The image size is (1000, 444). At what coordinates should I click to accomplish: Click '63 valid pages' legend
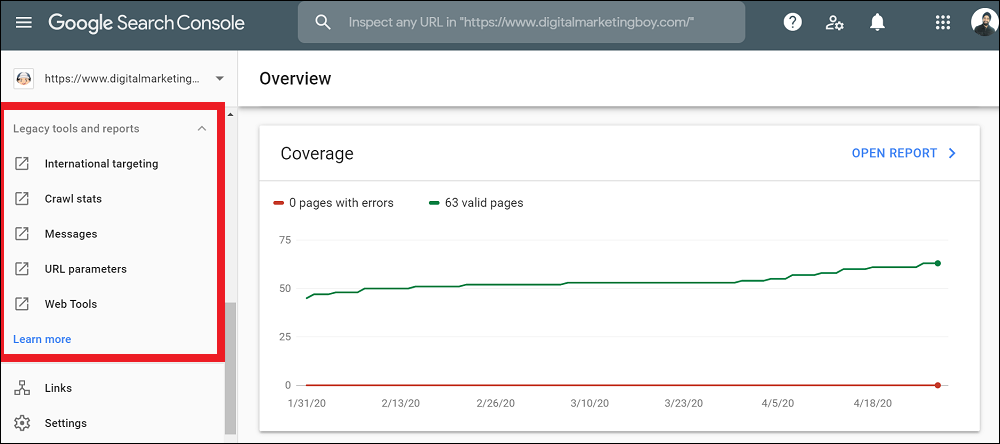pos(476,204)
